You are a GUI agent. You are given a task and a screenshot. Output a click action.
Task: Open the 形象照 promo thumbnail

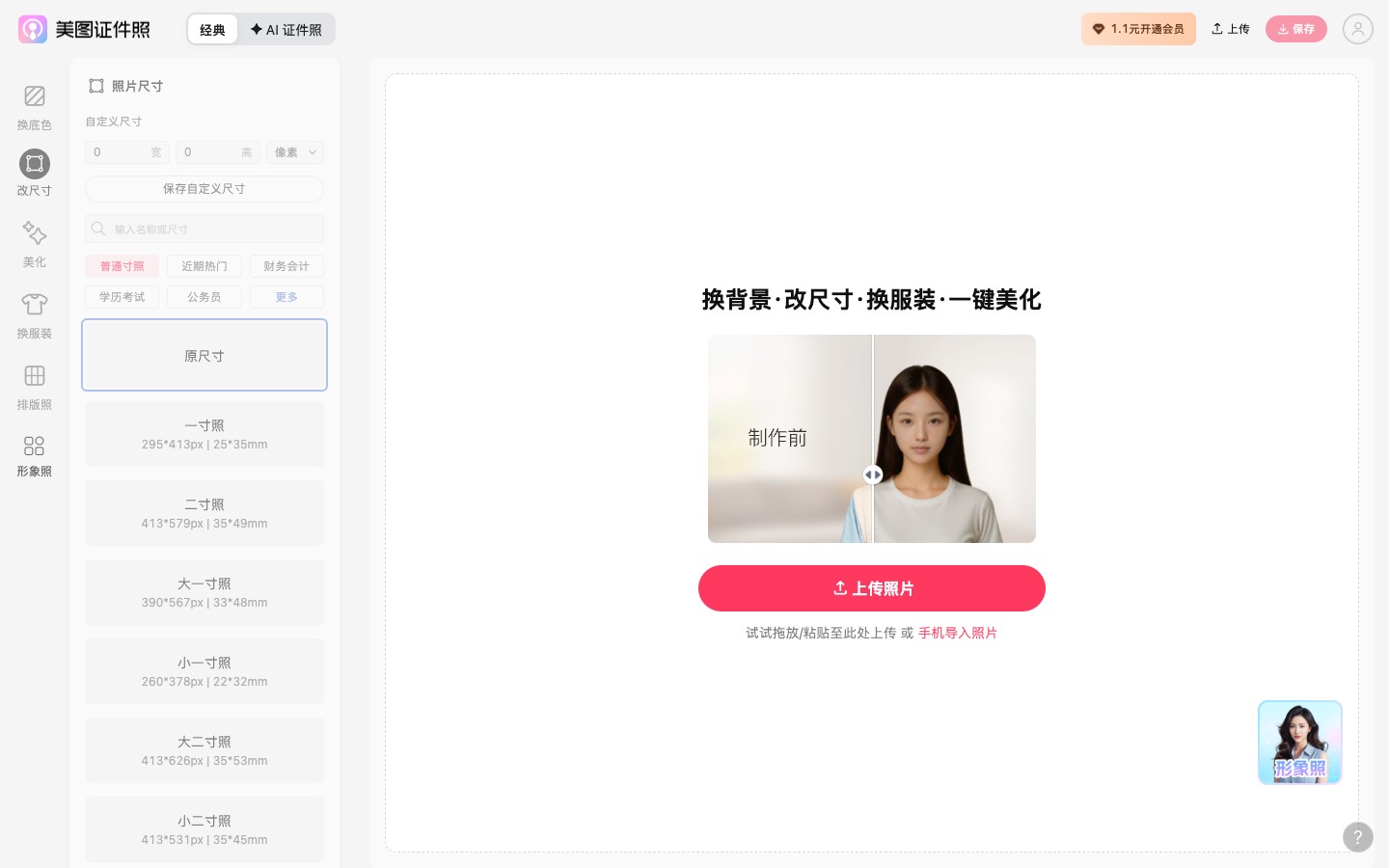(x=1300, y=743)
